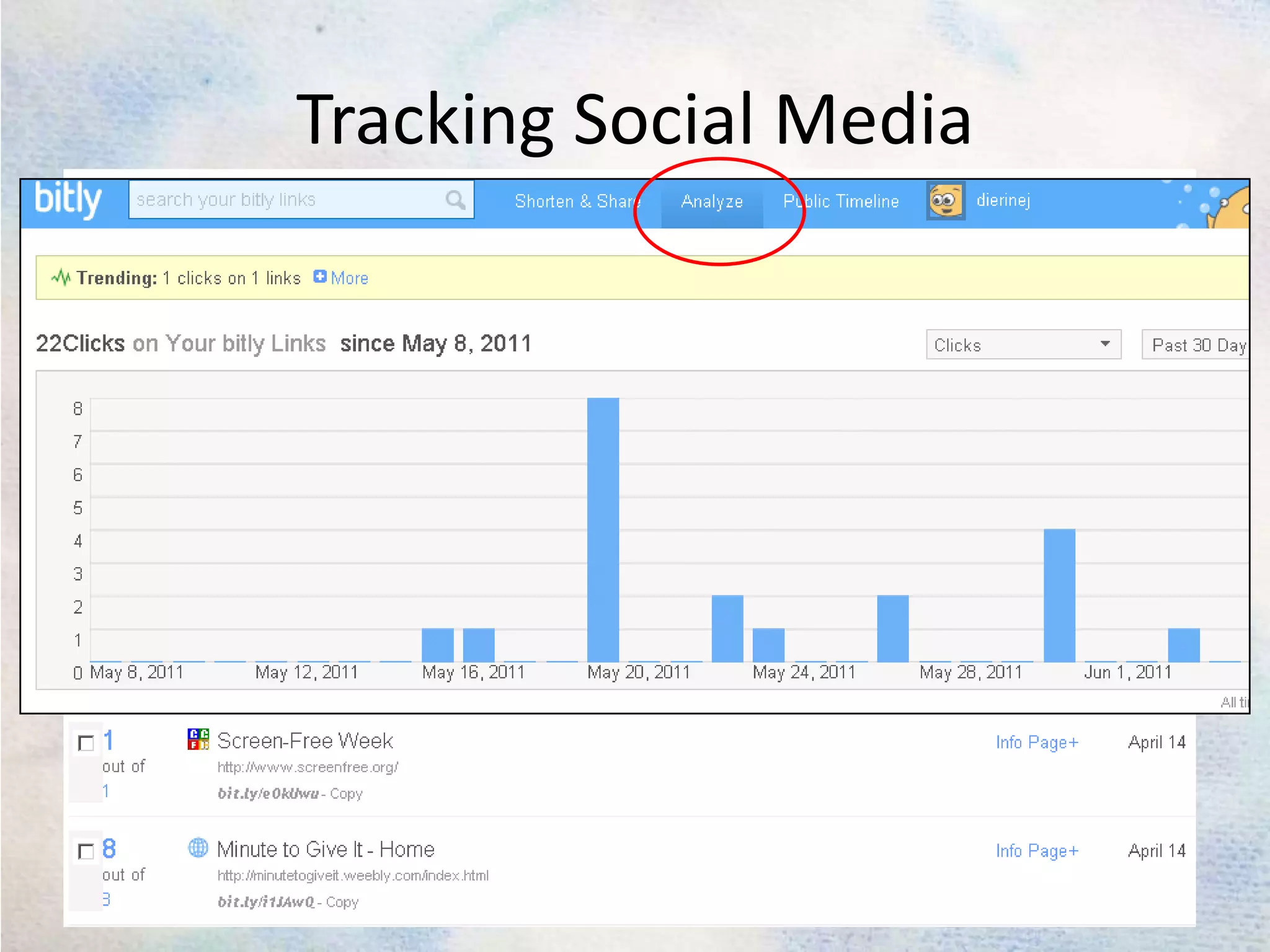Click the minutetogiveit.weebly.com URL
Screen dimensions: 1270x952
353,876
